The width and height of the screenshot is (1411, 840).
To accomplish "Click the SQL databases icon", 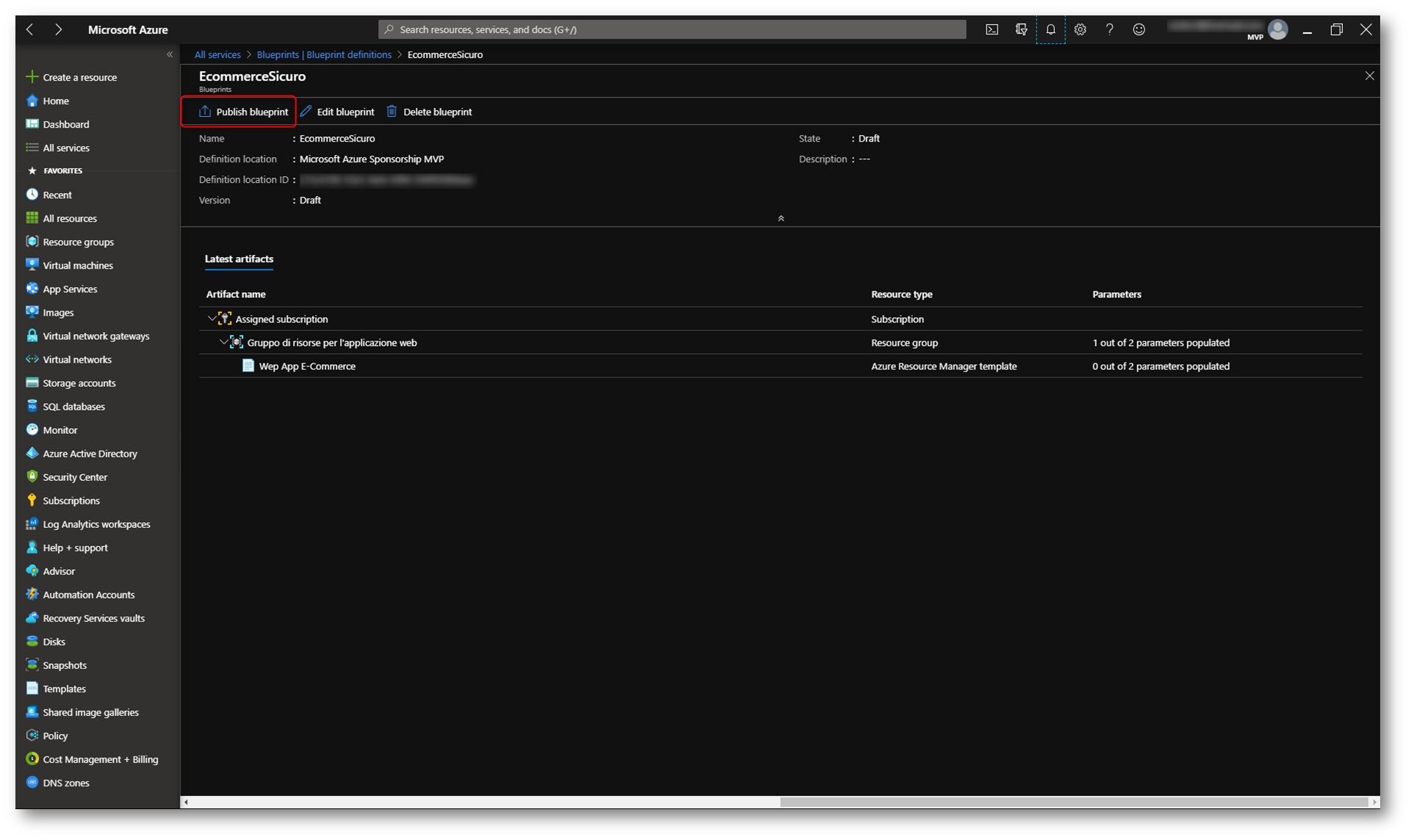I will pos(32,406).
